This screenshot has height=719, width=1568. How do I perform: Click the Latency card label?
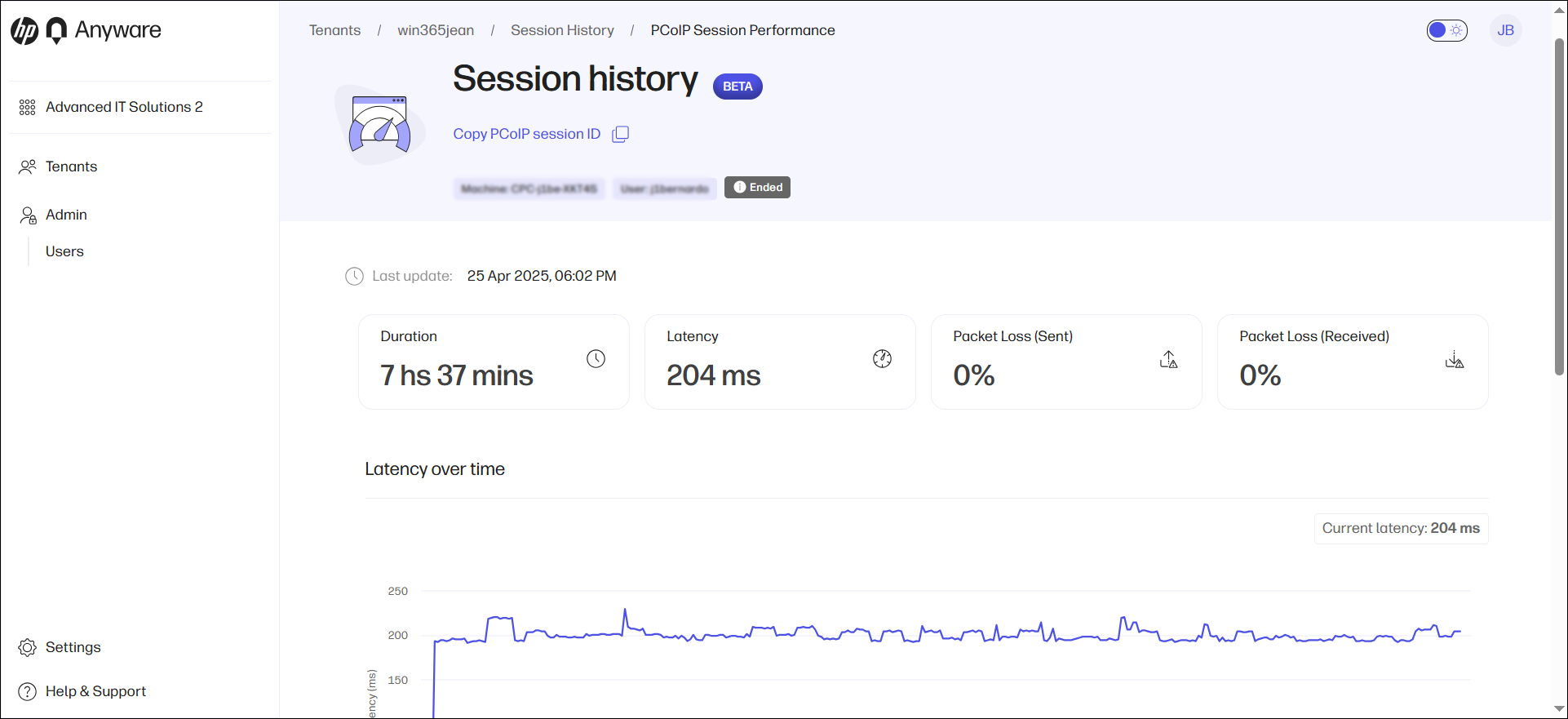pyautogui.click(x=692, y=336)
